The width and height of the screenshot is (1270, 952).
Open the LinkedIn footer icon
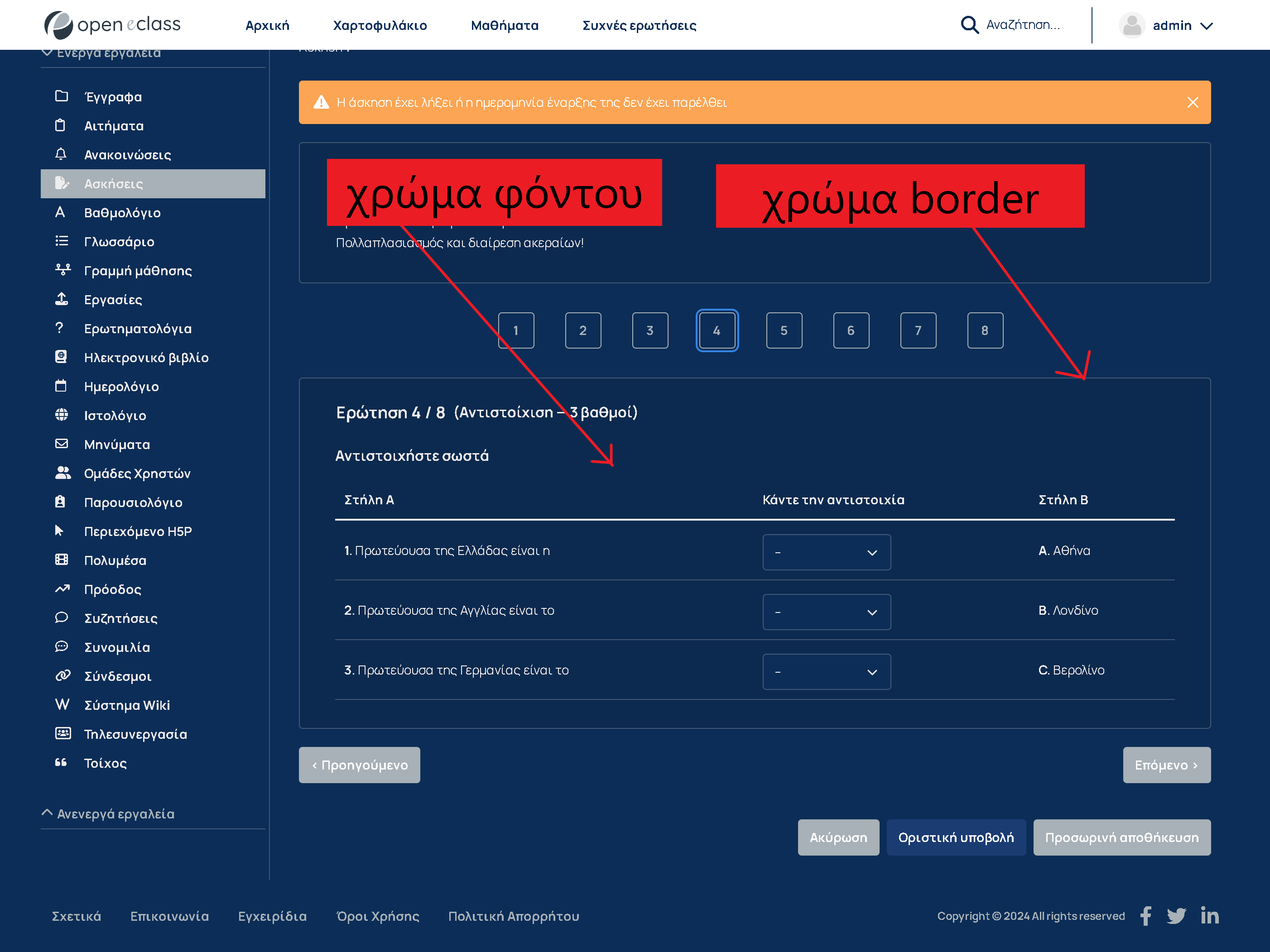[1209, 916]
